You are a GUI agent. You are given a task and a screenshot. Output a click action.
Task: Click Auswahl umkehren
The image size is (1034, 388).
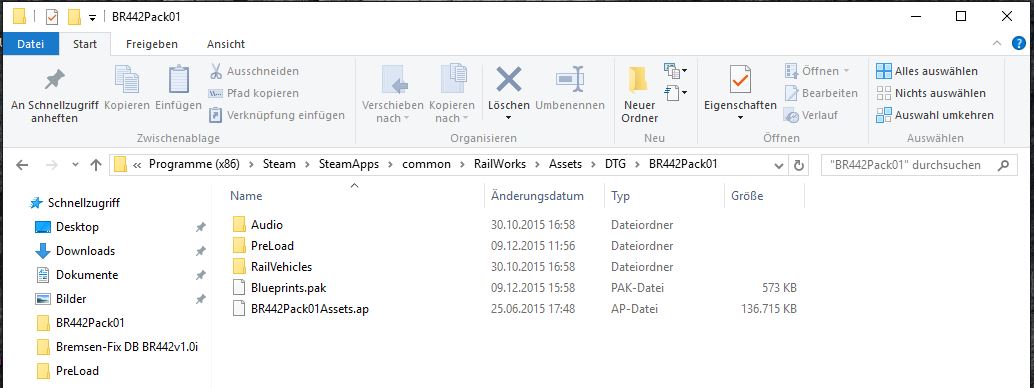click(934, 115)
